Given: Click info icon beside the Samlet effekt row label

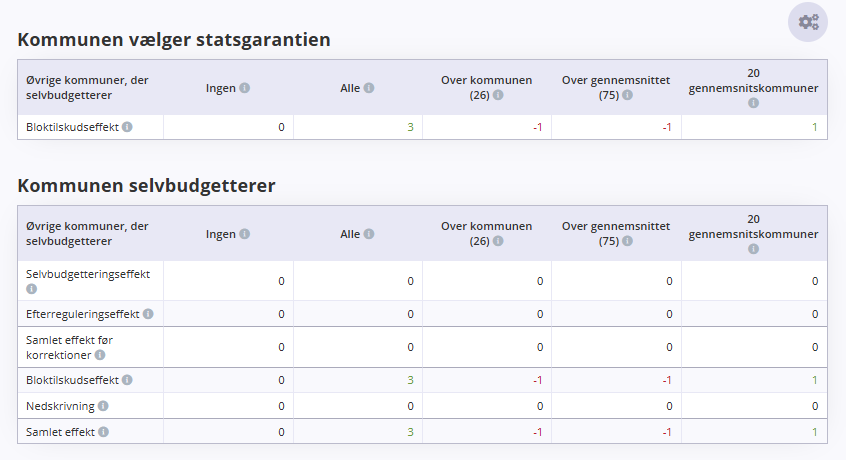Looking at the screenshot, I should [103, 431].
